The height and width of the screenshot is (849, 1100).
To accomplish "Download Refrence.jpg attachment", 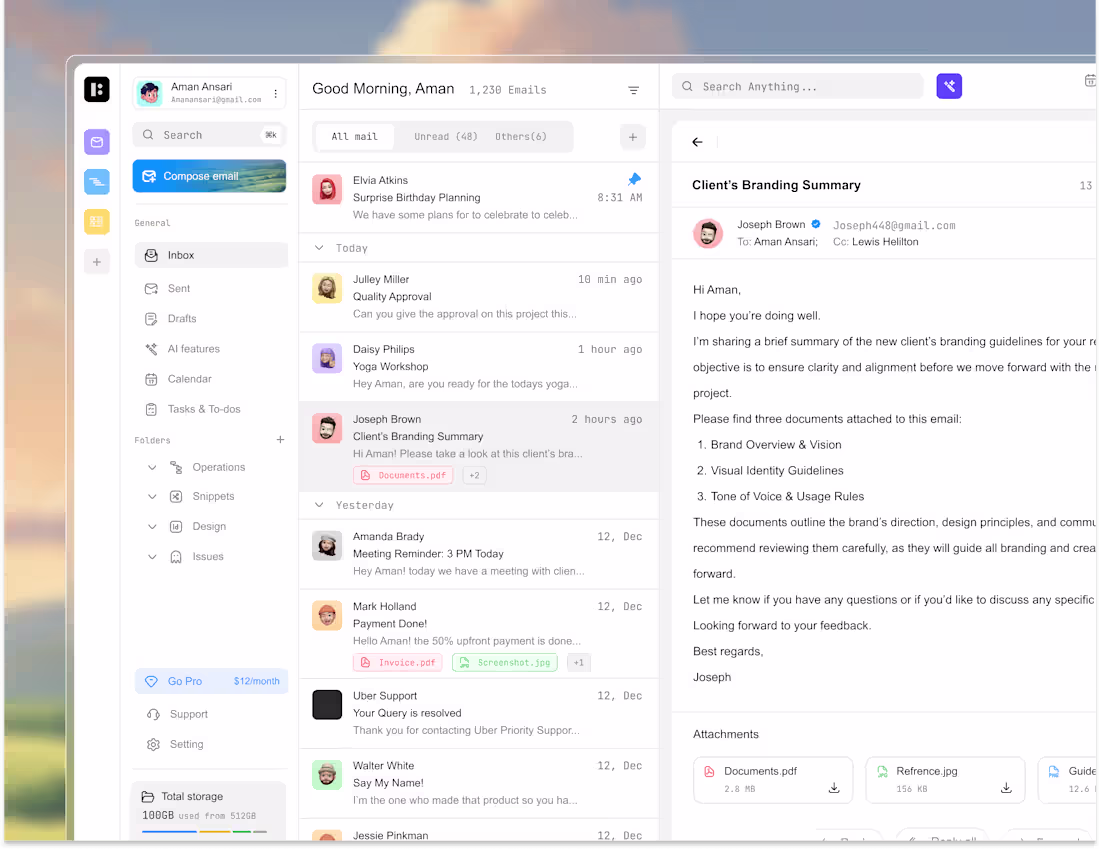I will [x=1006, y=789].
